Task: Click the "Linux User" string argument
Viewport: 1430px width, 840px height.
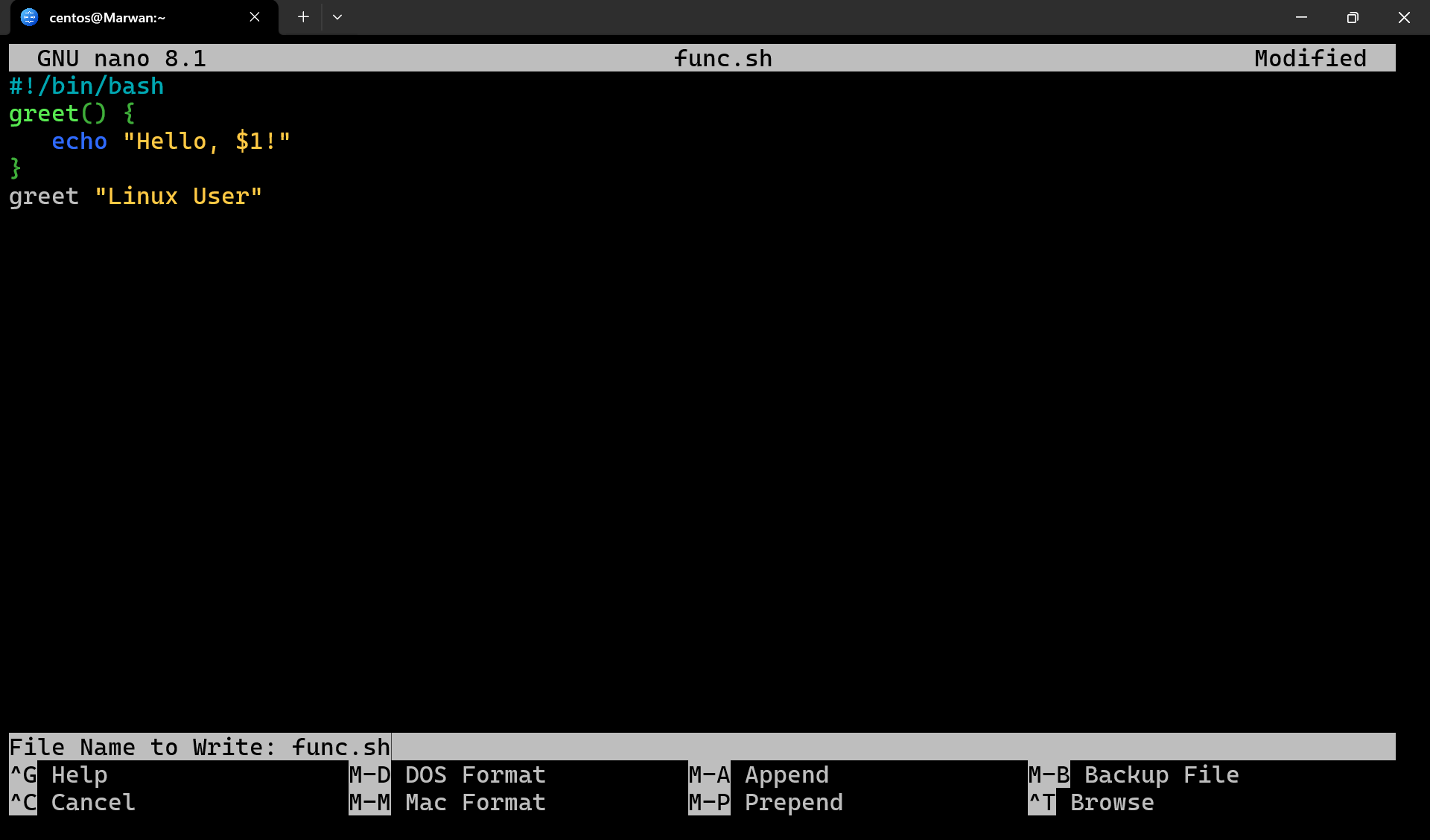Action: pyautogui.click(x=178, y=196)
